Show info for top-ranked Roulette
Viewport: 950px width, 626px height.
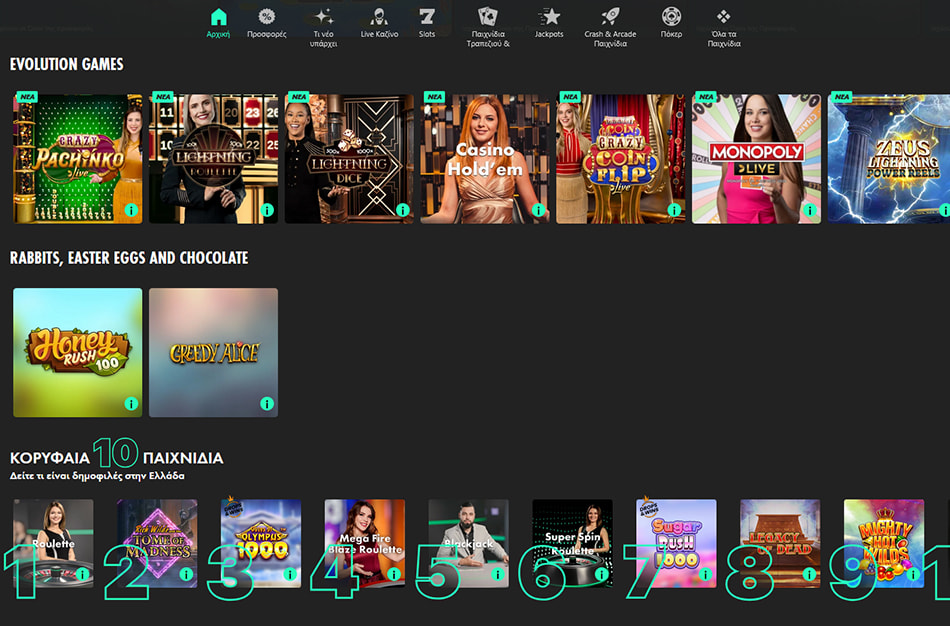82,574
